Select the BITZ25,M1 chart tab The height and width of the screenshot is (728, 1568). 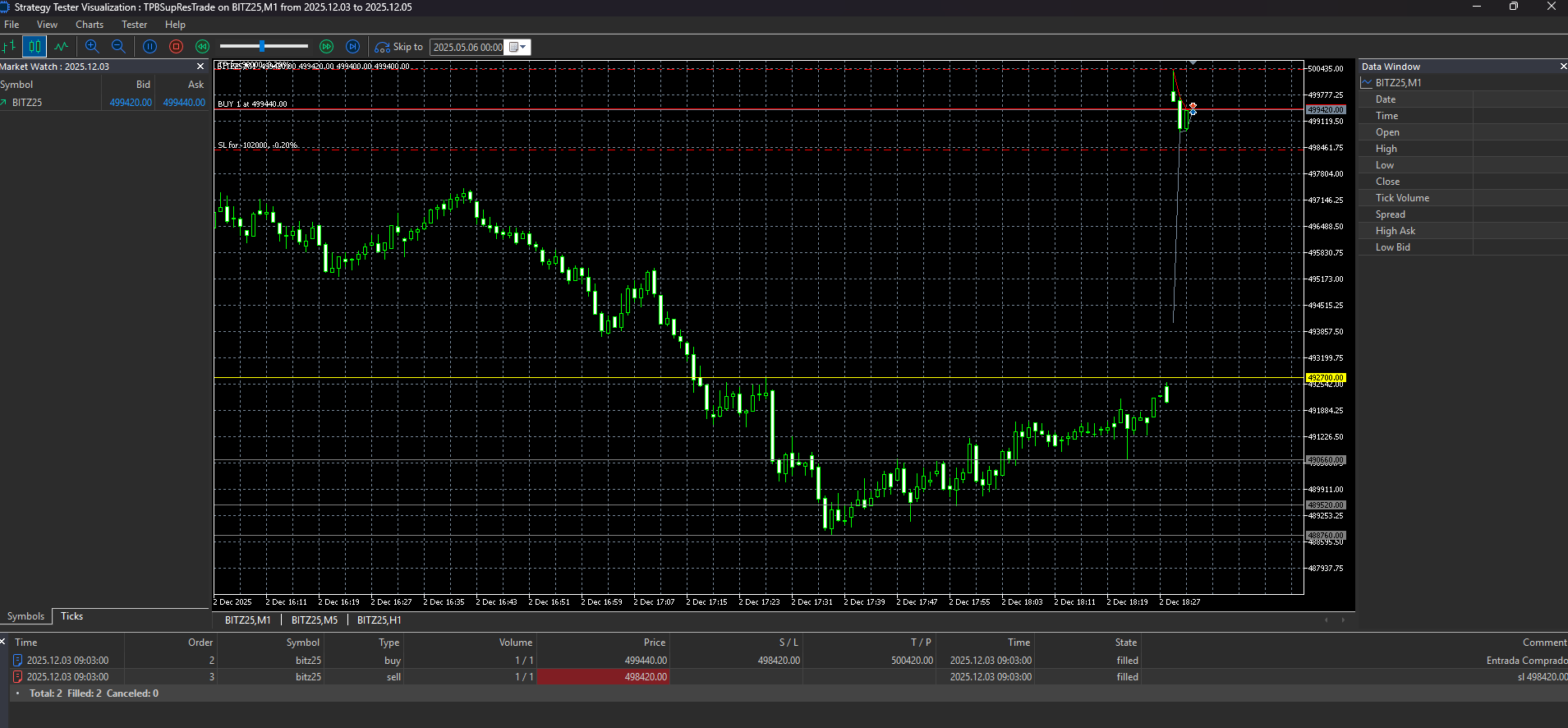(x=247, y=620)
